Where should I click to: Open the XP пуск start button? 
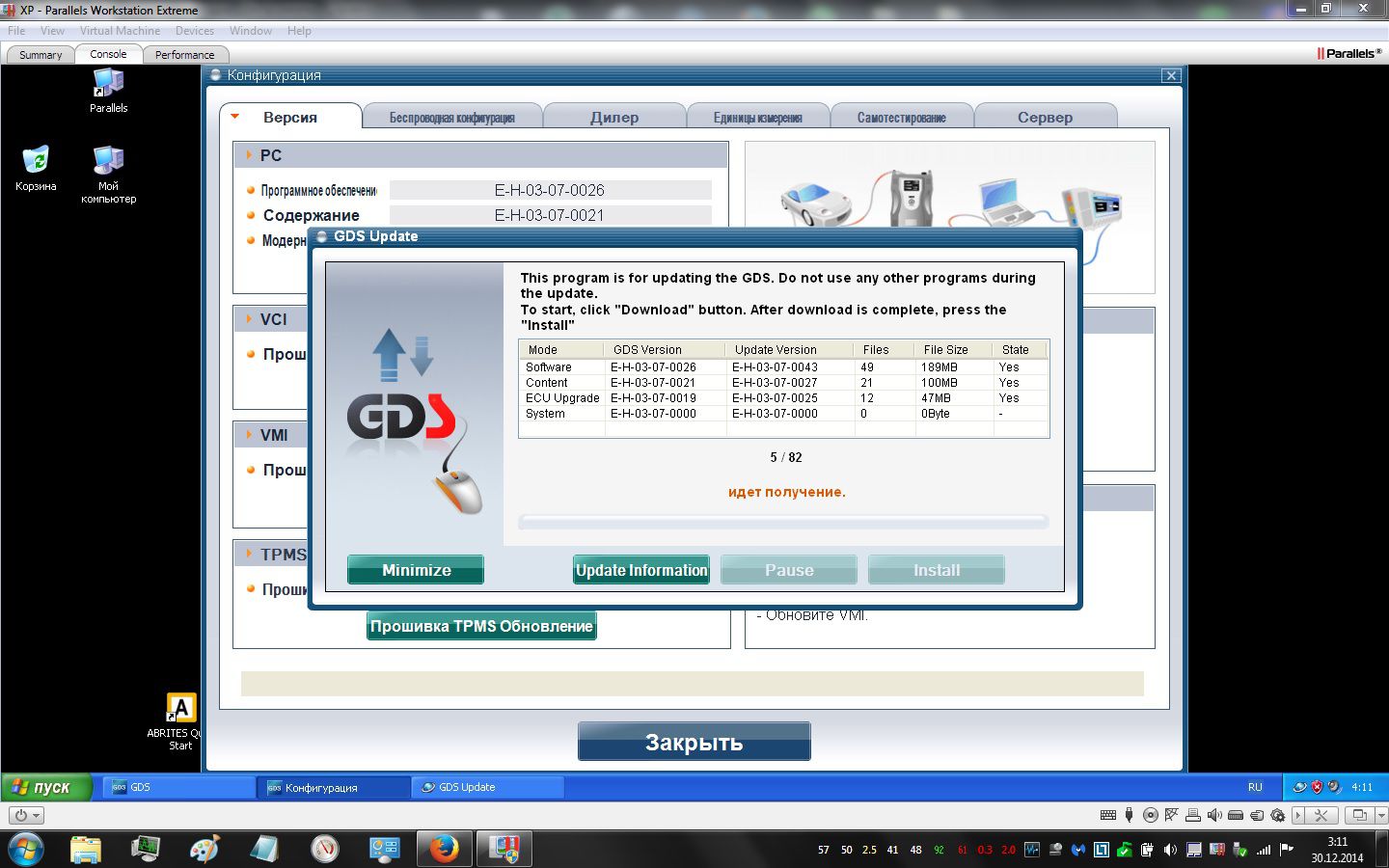[x=46, y=787]
